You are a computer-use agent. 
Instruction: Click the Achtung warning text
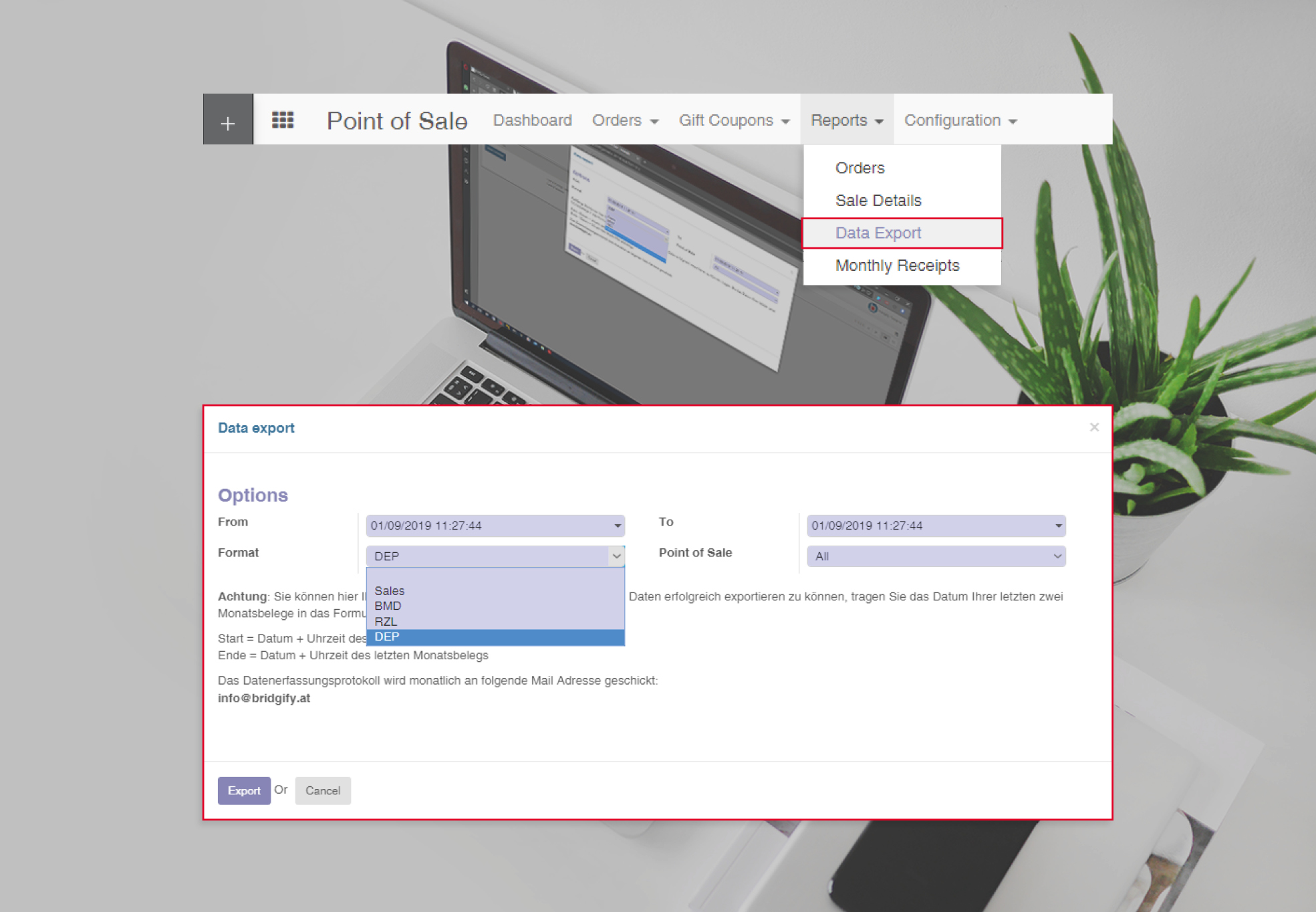point(242,596)
